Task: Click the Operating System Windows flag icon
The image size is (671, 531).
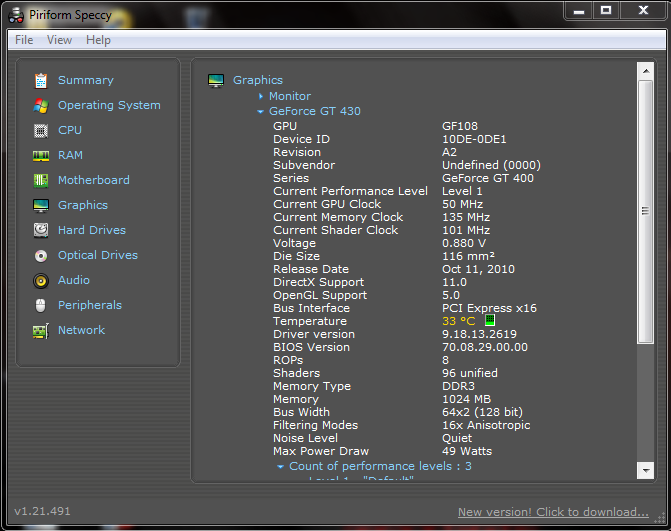Action: tap(41, 105)
